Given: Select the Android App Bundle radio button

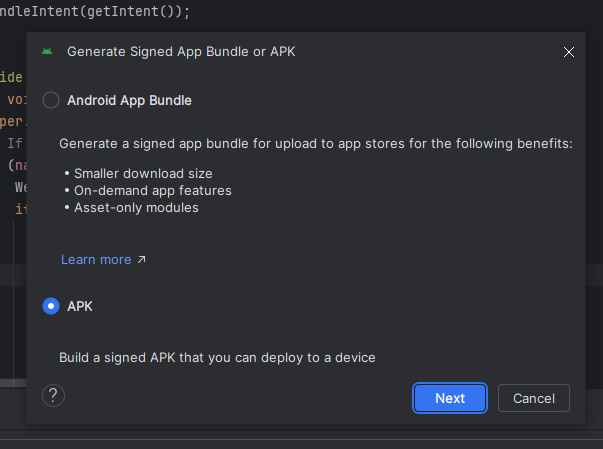Looking at the screenshot, I should pyautogui.click(x=51, y=100).
